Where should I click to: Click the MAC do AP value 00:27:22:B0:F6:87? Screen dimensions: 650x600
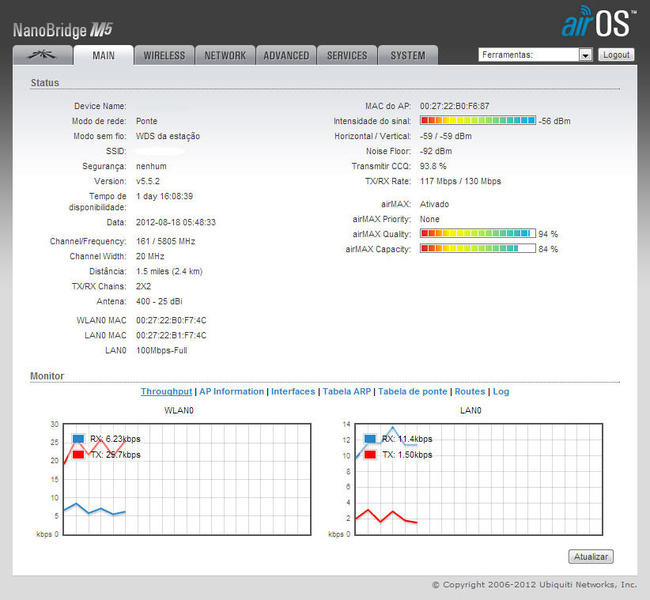454,106
